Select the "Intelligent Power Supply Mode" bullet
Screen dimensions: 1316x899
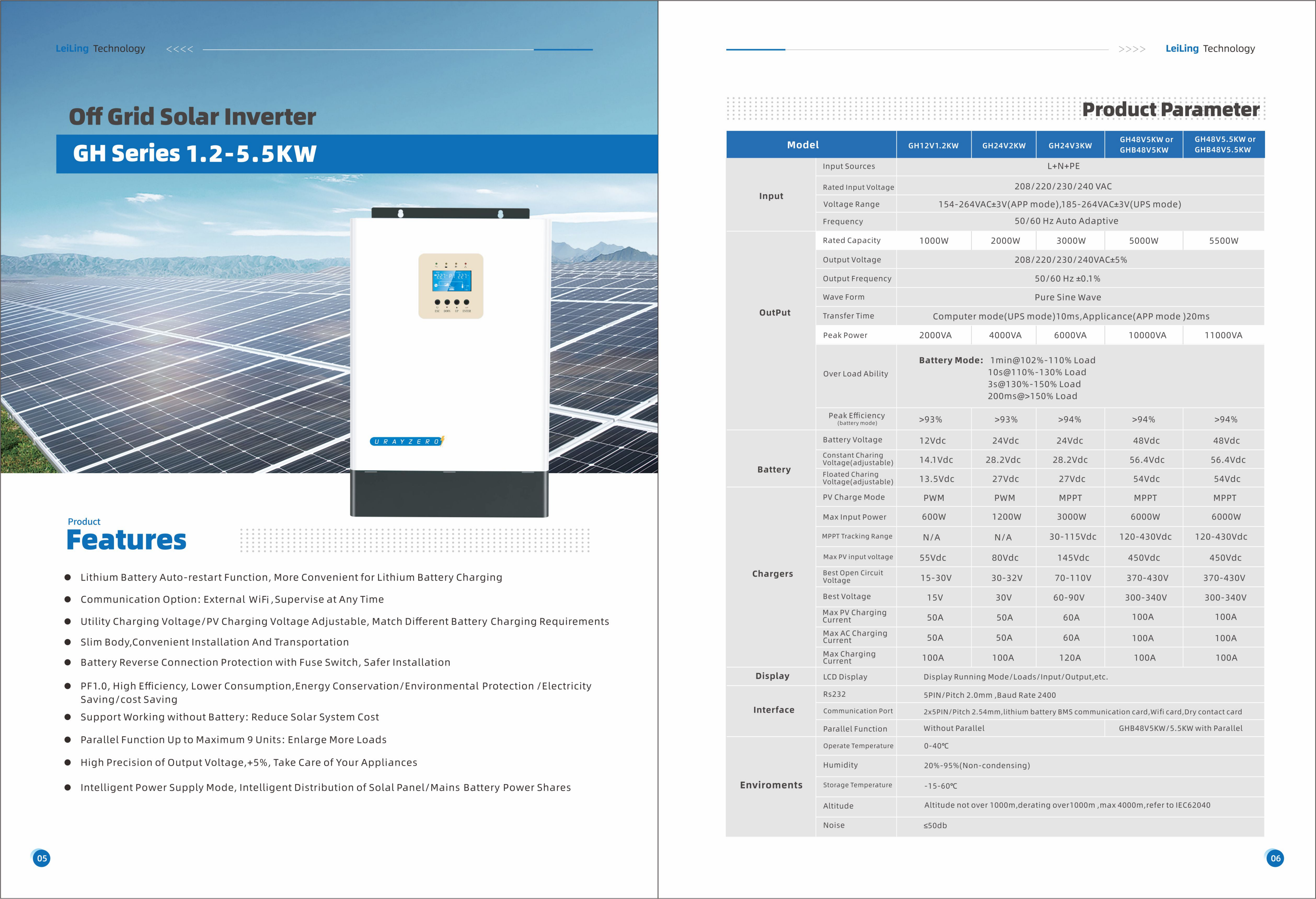326,787
